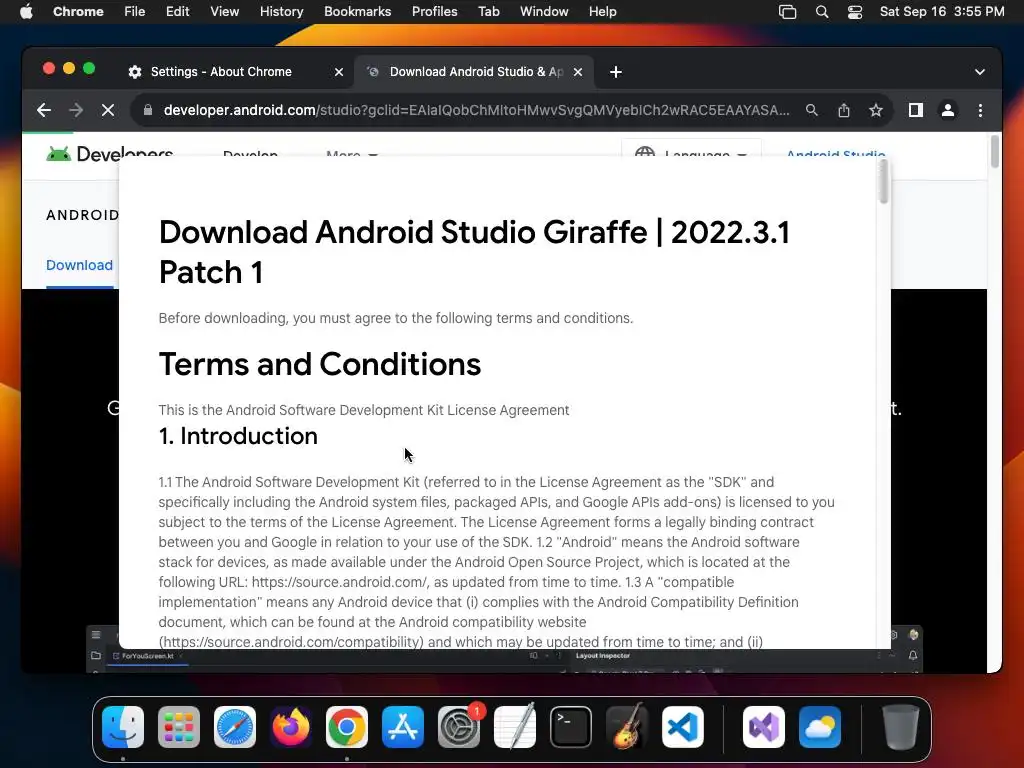Click the share page icon

tap(844, 110)
